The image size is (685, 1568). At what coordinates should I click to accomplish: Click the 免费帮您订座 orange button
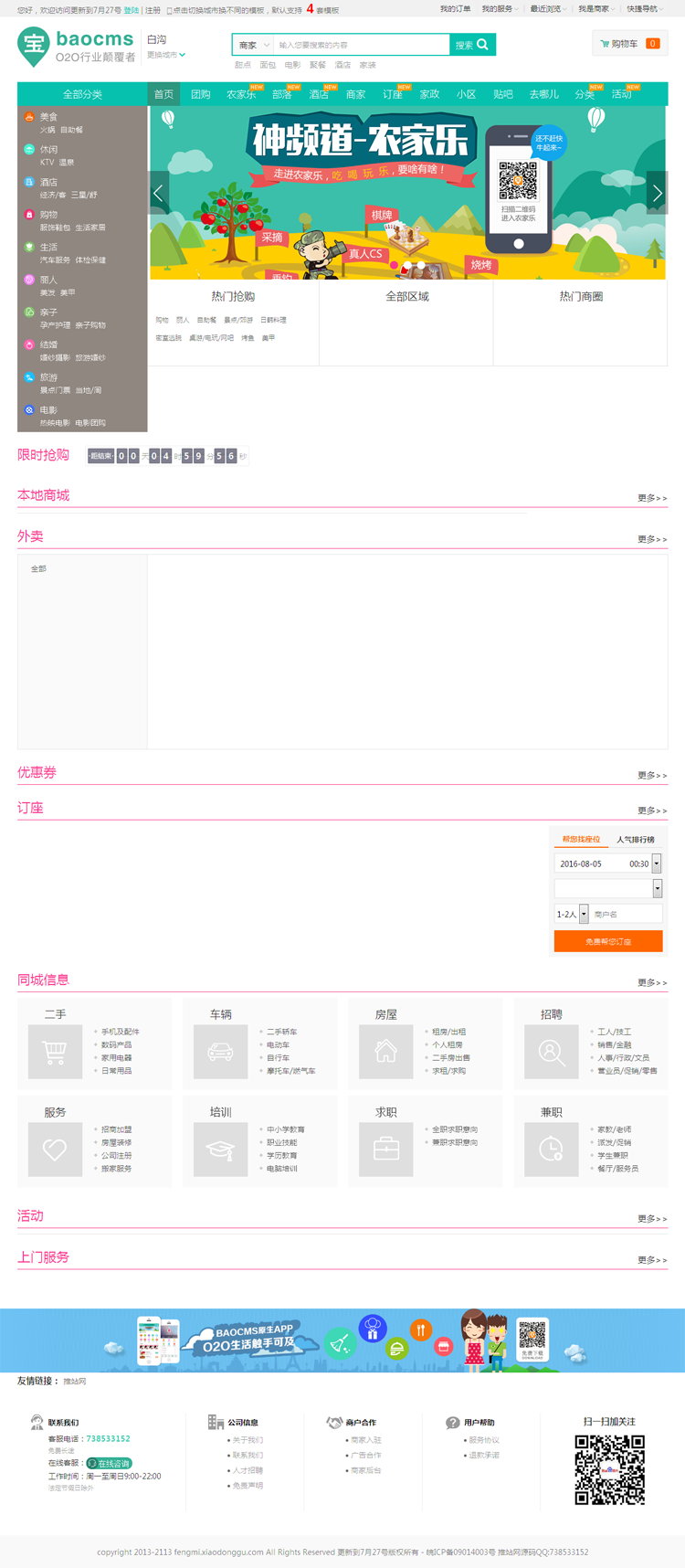pyautogui.click(x=608, y=941)
